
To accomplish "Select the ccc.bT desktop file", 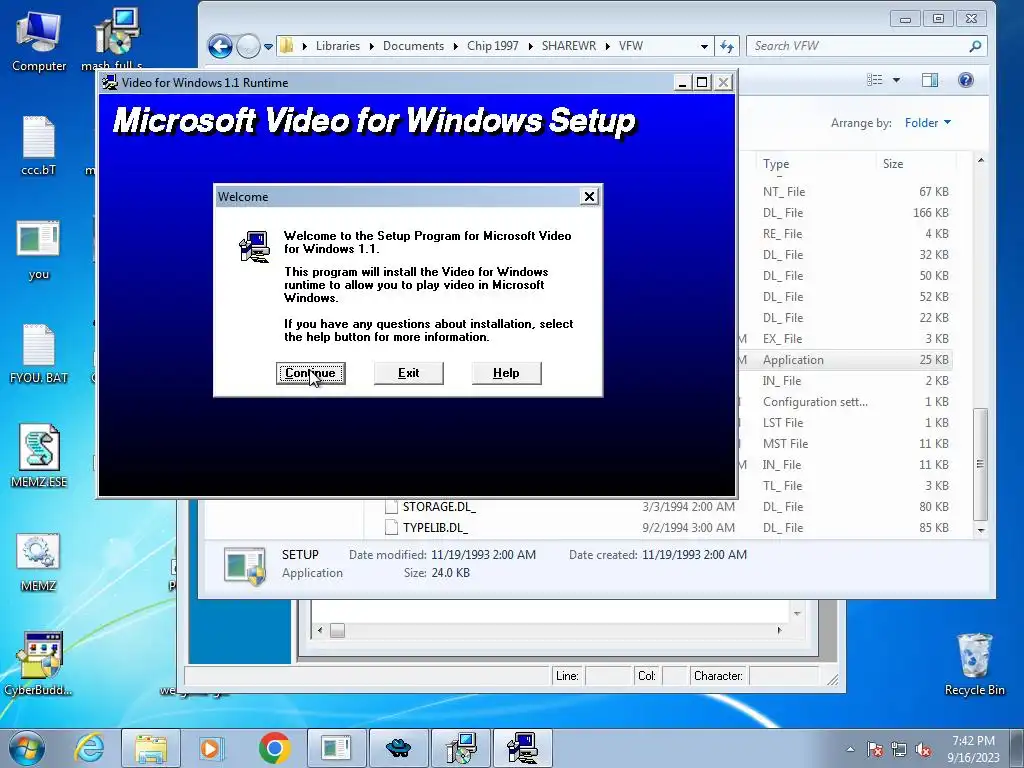I will [39, 146].
